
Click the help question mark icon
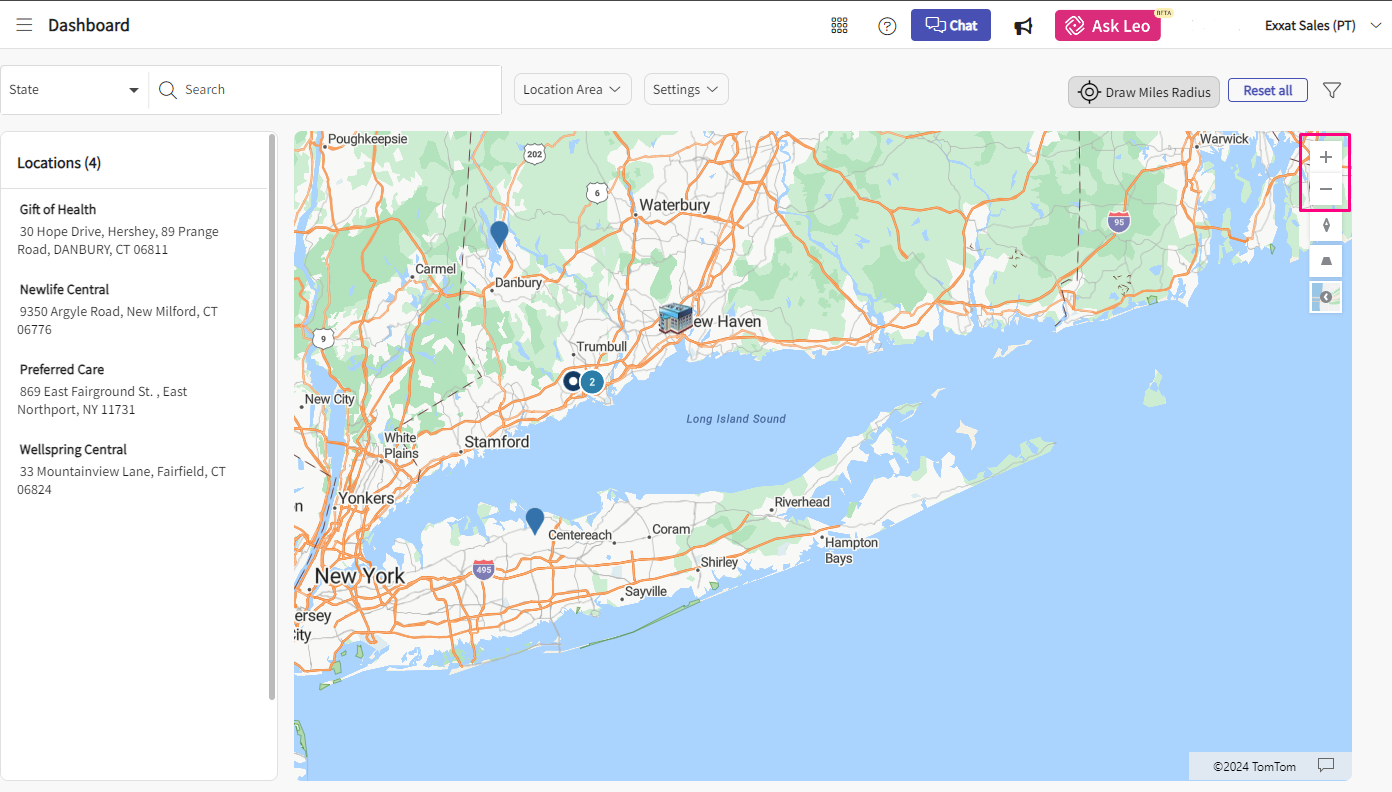(x=887, y=26)
